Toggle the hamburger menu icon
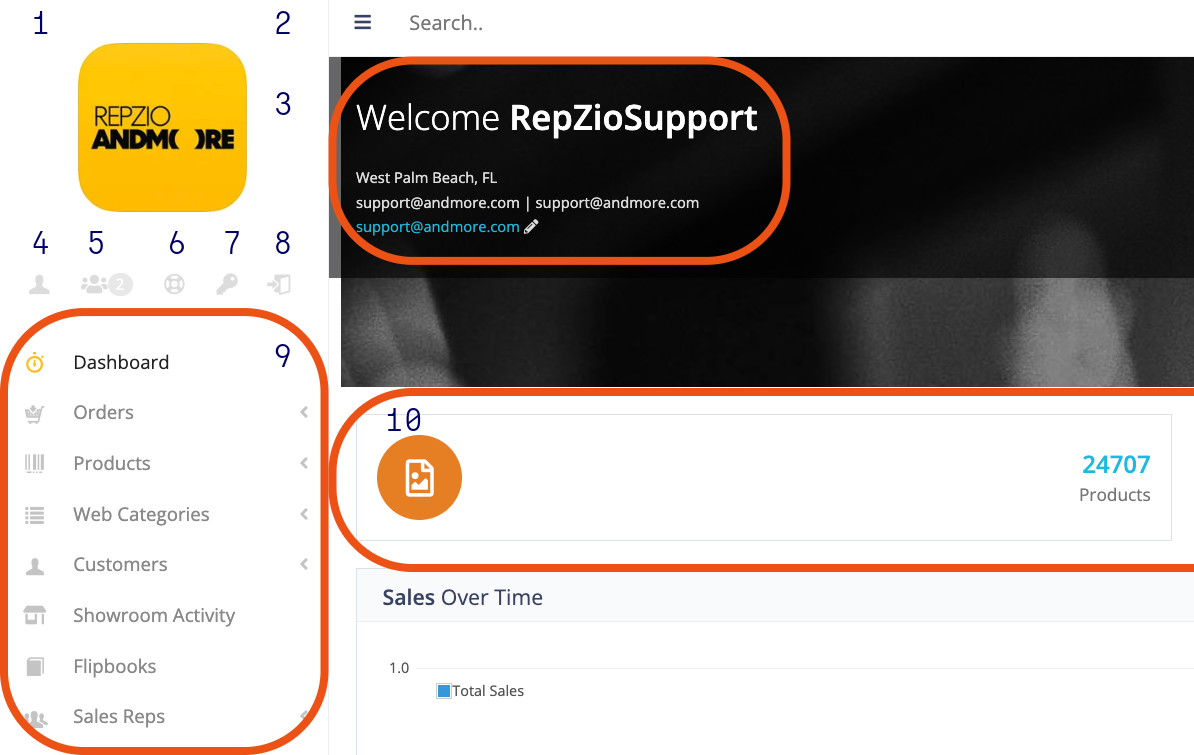This screenshot has height=755, width=1194. (x=362, y=23)
